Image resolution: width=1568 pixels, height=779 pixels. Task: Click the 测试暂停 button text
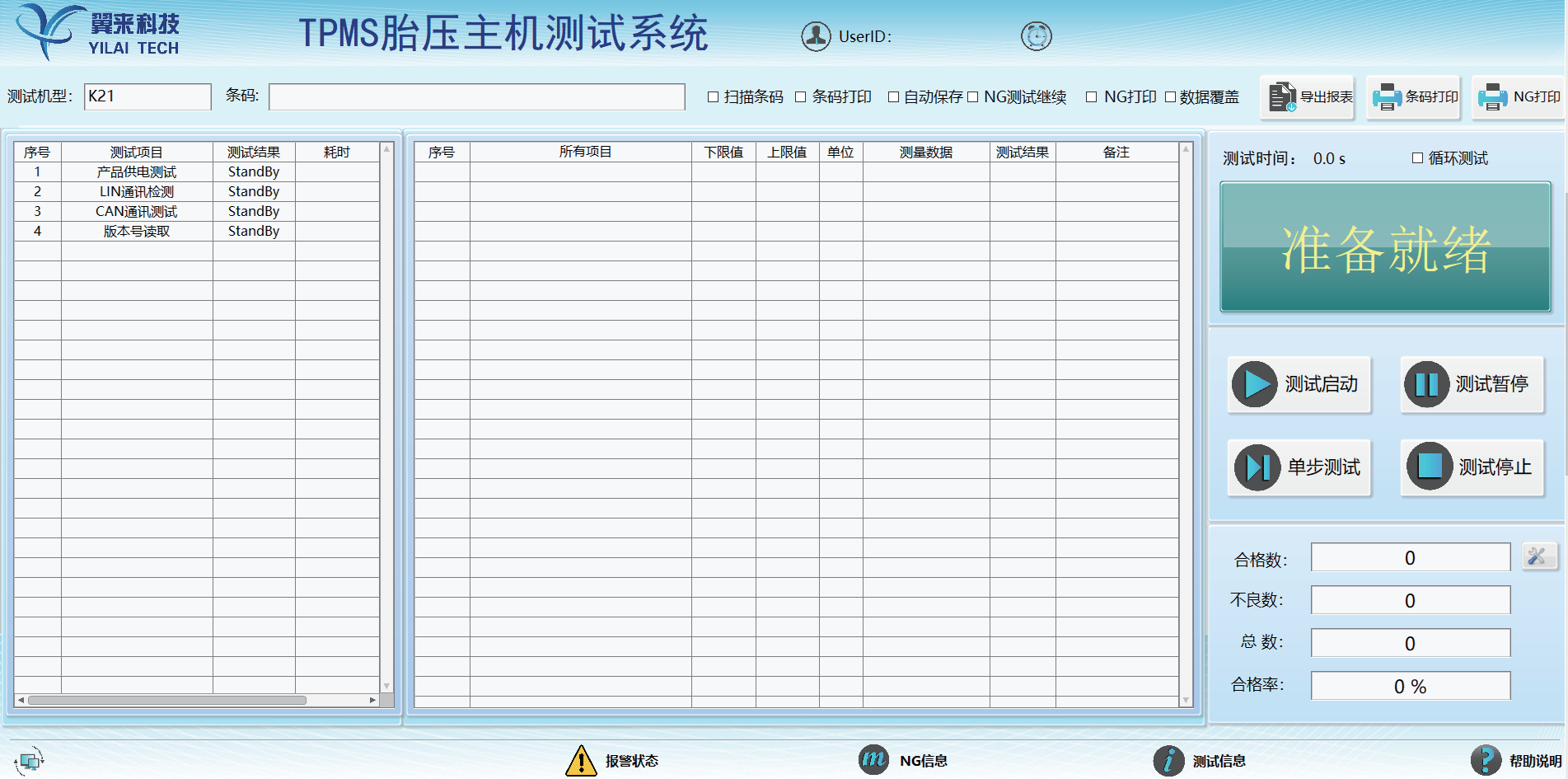pyautogui.click(x=1492, y=384)
